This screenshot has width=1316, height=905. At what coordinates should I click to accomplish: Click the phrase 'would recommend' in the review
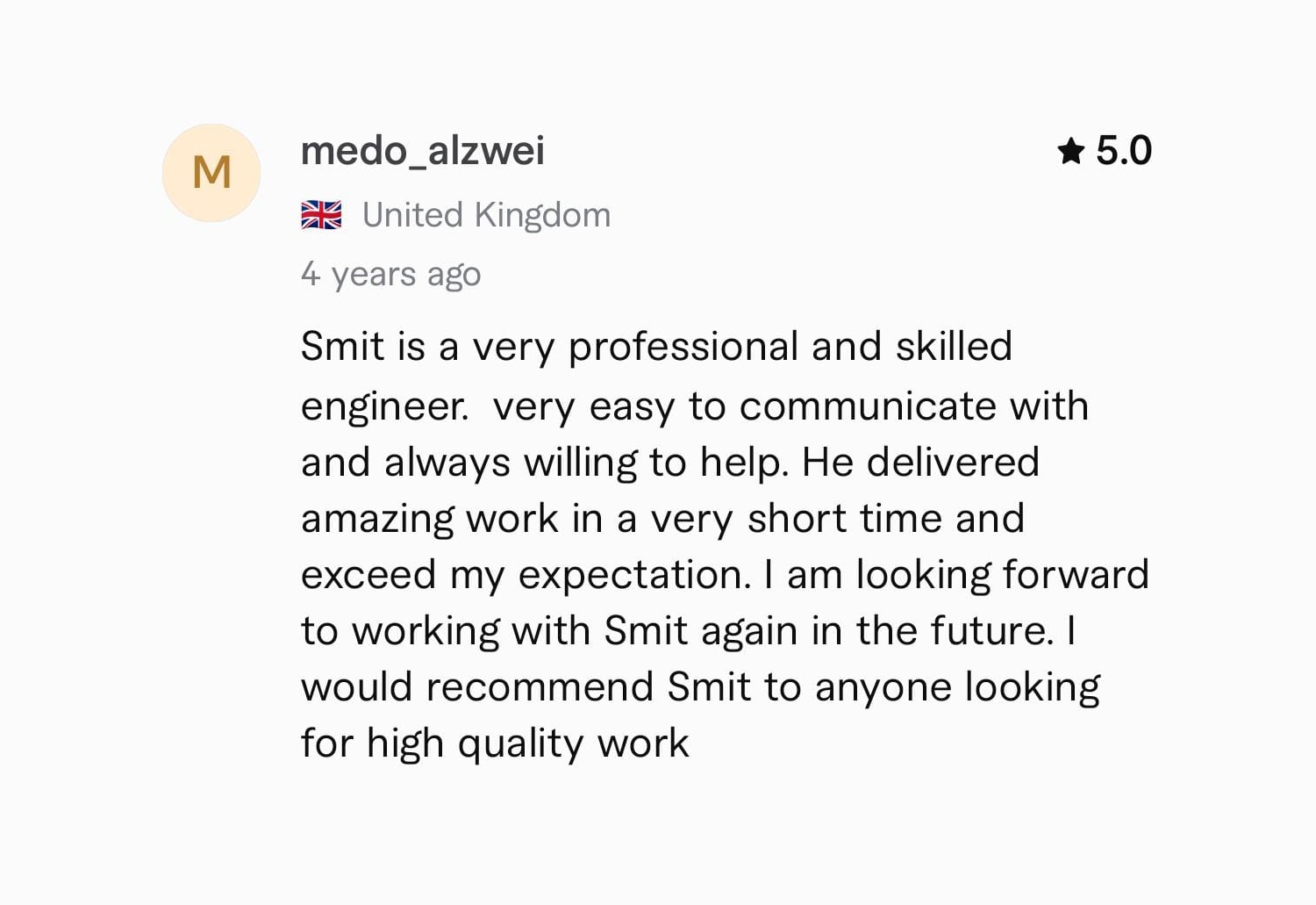[x=477, y=687]
